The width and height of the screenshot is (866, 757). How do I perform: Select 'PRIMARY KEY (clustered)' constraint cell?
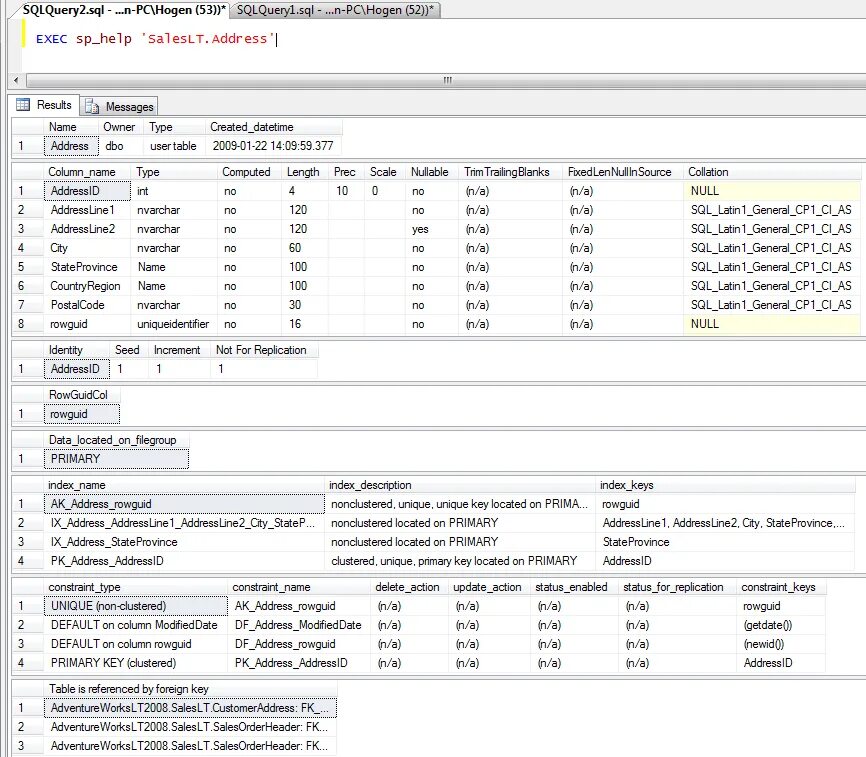pos(136,663)
